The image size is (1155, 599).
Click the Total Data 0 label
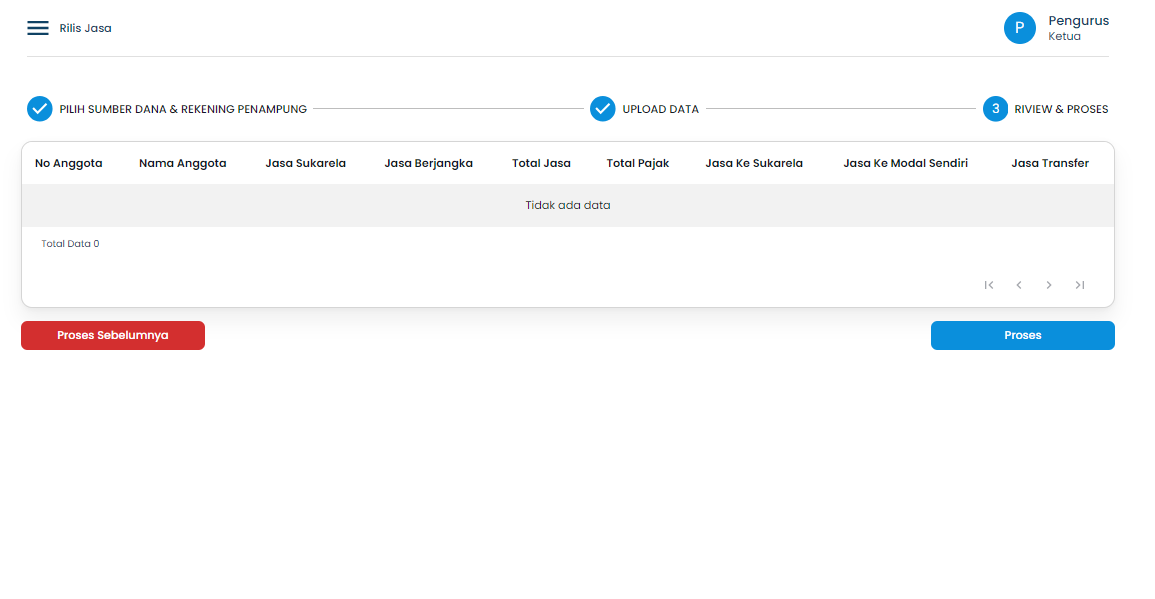coord(70,243)
